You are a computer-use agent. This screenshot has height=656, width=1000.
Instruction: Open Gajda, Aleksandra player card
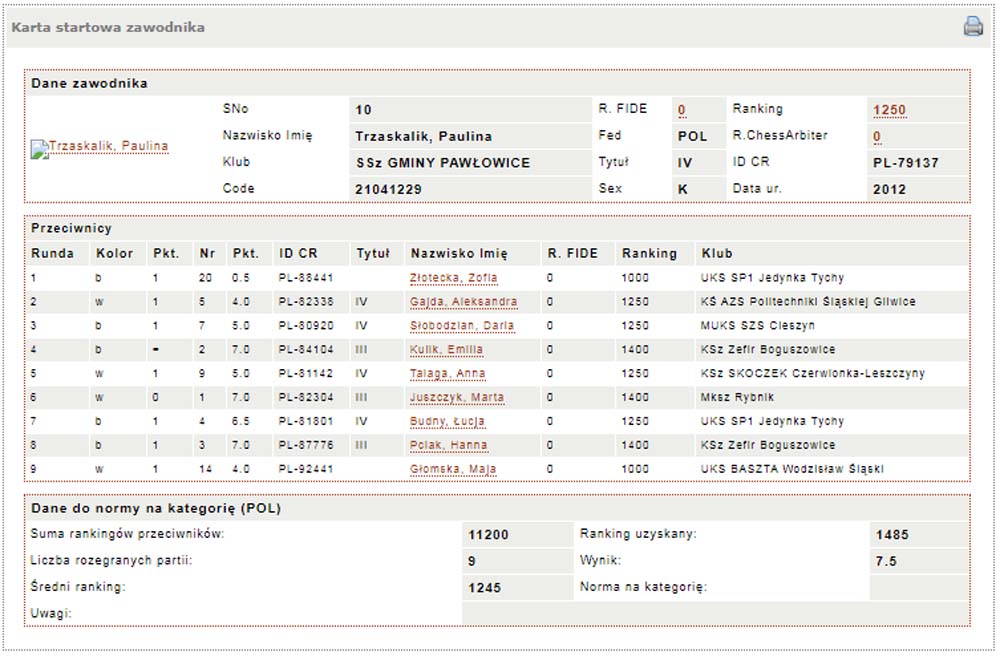pyautogui.click(x=463, y=302)
